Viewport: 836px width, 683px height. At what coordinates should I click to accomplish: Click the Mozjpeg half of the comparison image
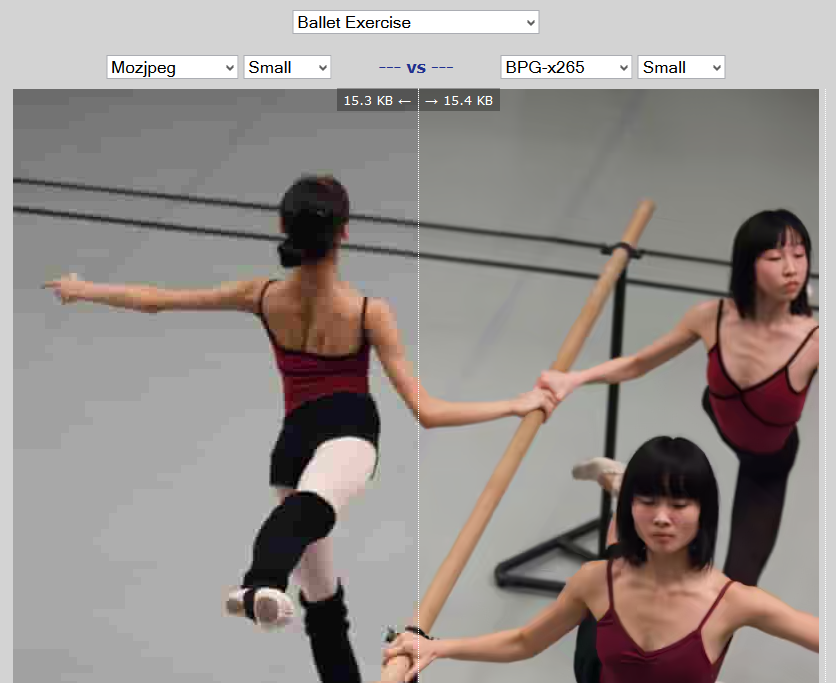tap(215, 386)
